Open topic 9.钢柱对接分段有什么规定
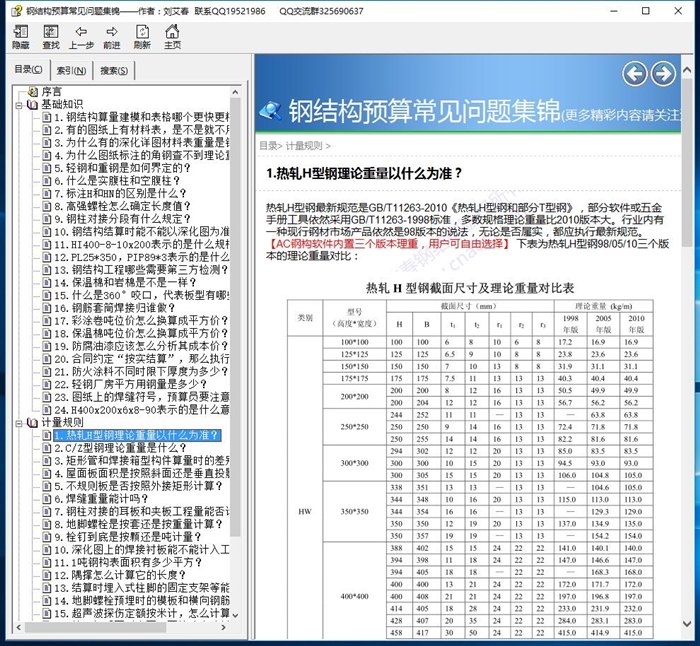Image resolution: width=700 pixels, height=646 pixels. (x=122, y=219)
